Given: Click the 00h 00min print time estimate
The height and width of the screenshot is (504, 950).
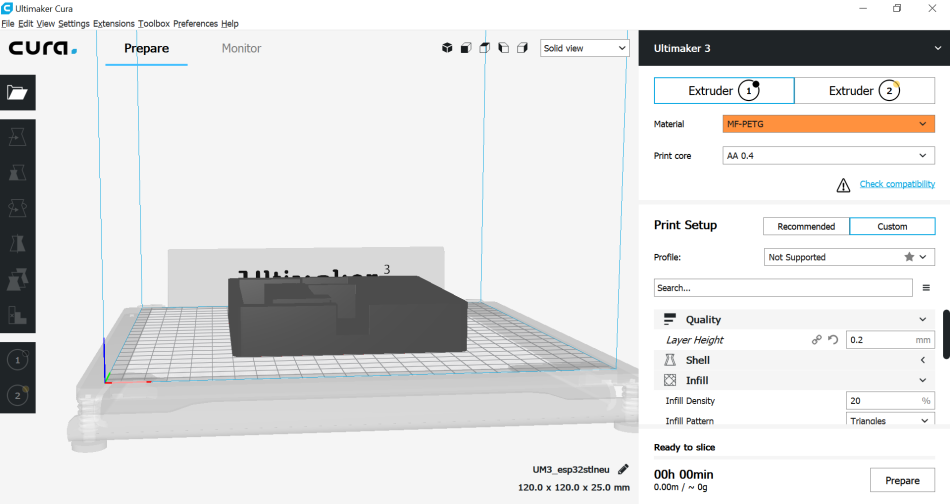Looking at the screenshot, I should (683, 474).
